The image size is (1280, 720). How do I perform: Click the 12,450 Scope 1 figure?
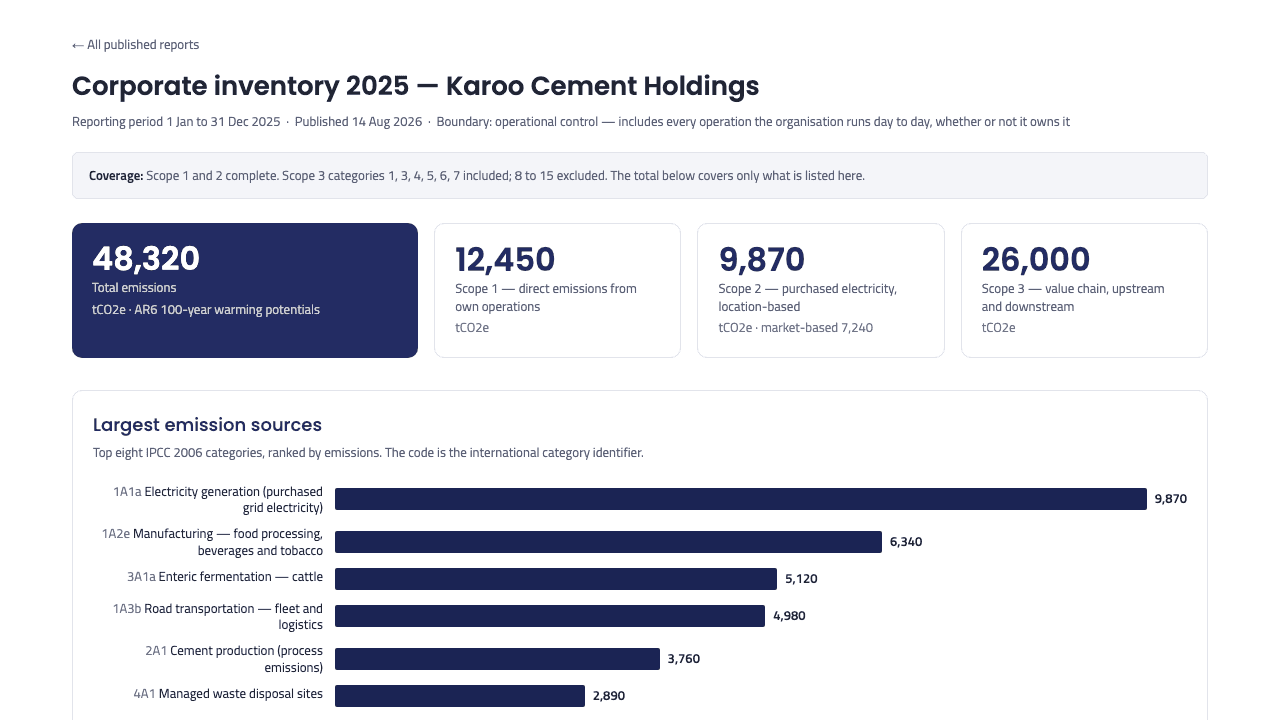(x=505, y=260)
